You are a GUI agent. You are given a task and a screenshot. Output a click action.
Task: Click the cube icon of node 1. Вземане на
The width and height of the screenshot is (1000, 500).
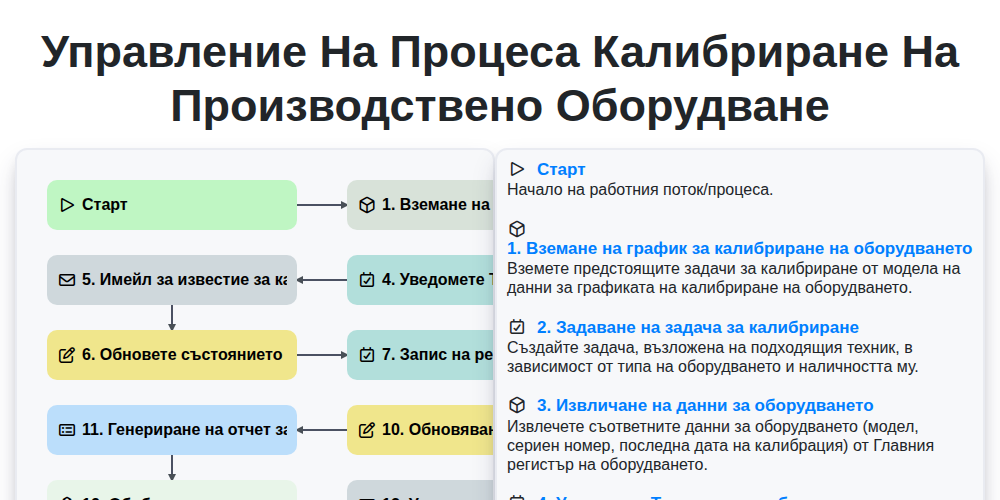coord(367,205)
